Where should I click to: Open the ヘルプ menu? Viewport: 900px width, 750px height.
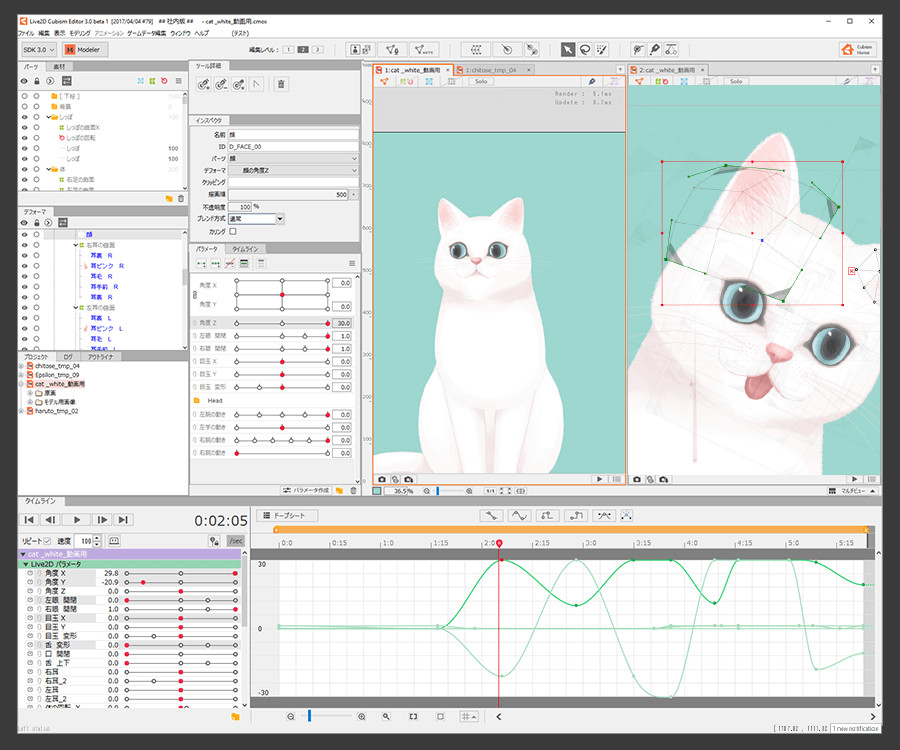tap(201, 33)
